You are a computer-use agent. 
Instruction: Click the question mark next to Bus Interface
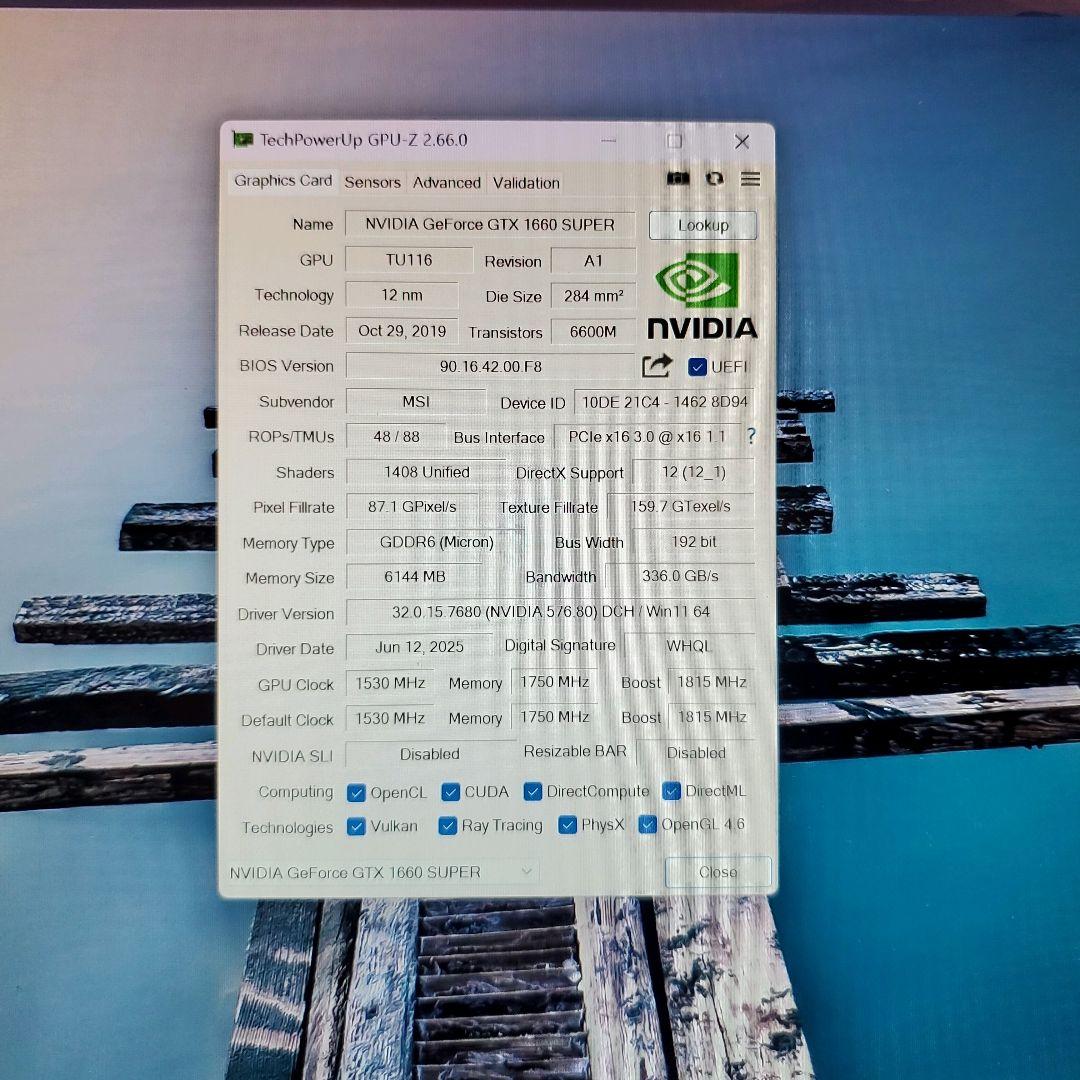coord(750,436)
